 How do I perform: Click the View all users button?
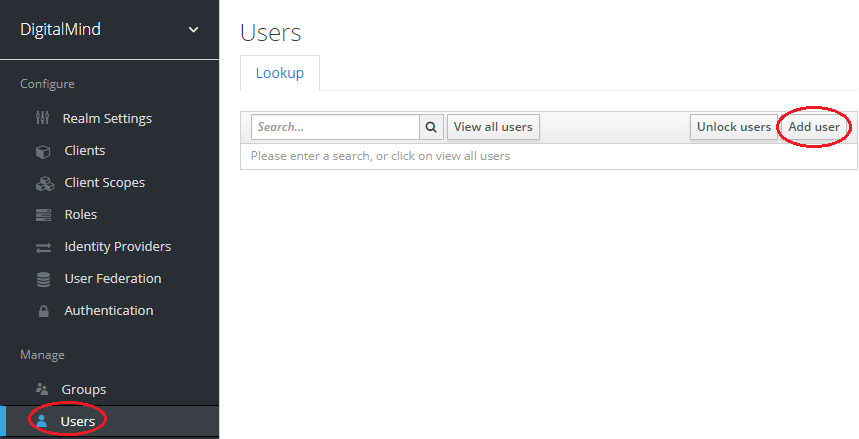493,127
